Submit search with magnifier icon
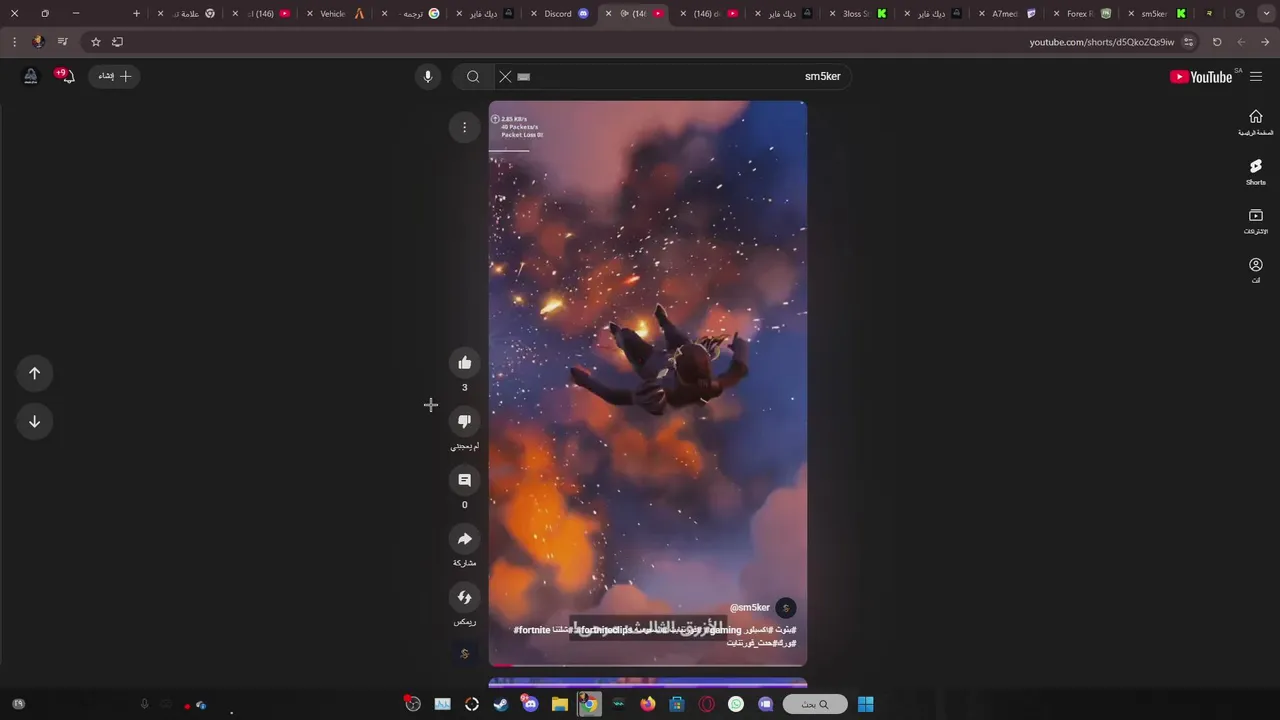Screen dimensions: 1280x720 tap(473, 76)
